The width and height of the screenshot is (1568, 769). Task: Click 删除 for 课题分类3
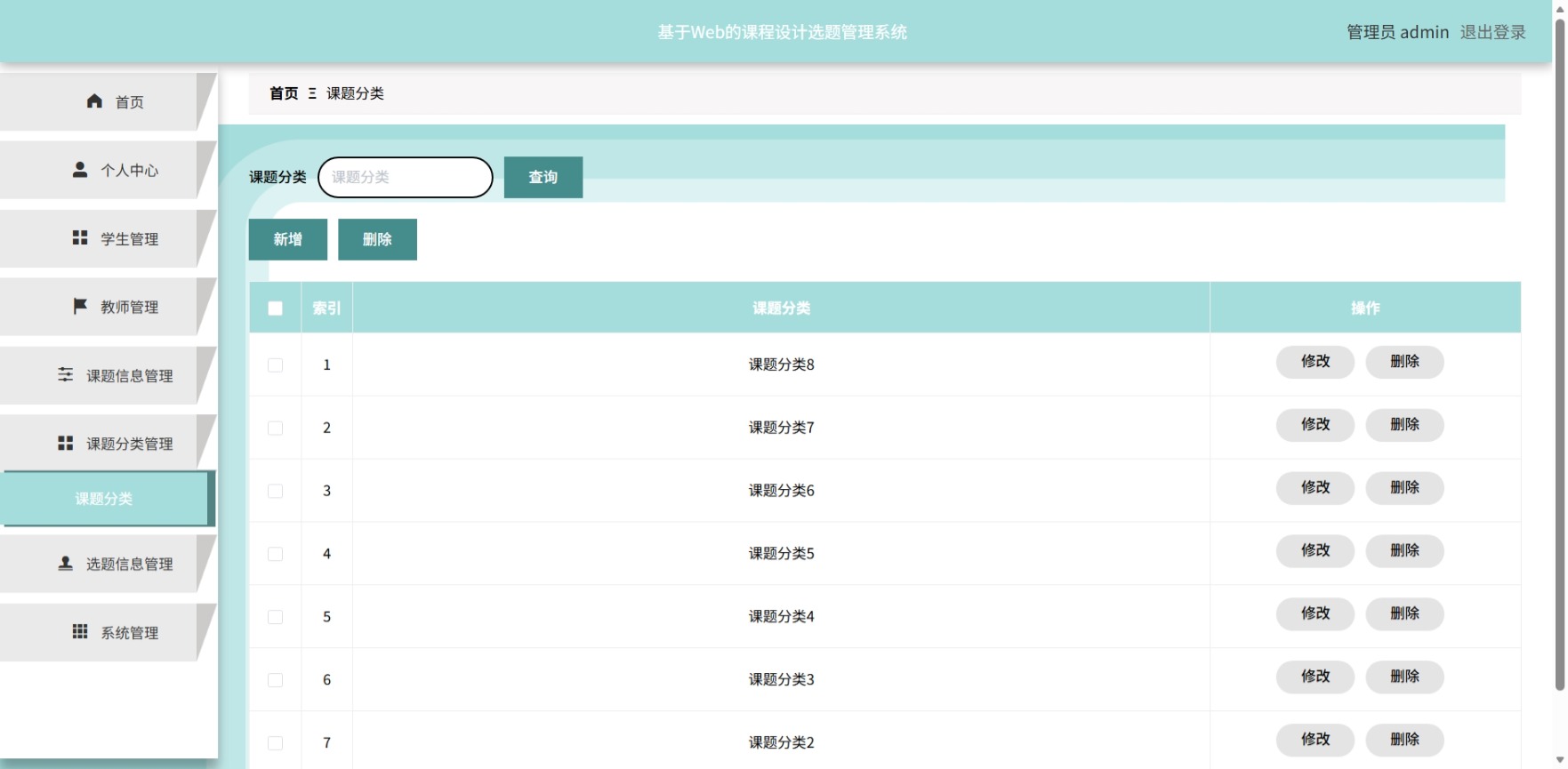[x=1404, y=677]
